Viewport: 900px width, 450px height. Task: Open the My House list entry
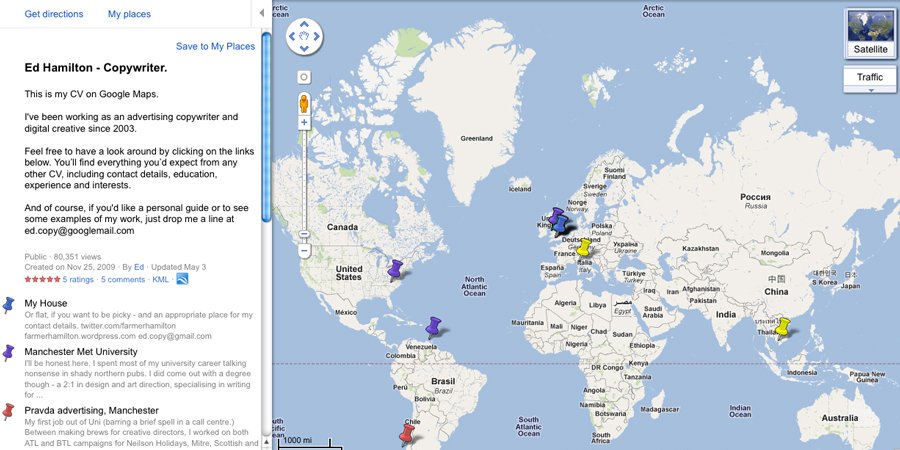[46, 303]
